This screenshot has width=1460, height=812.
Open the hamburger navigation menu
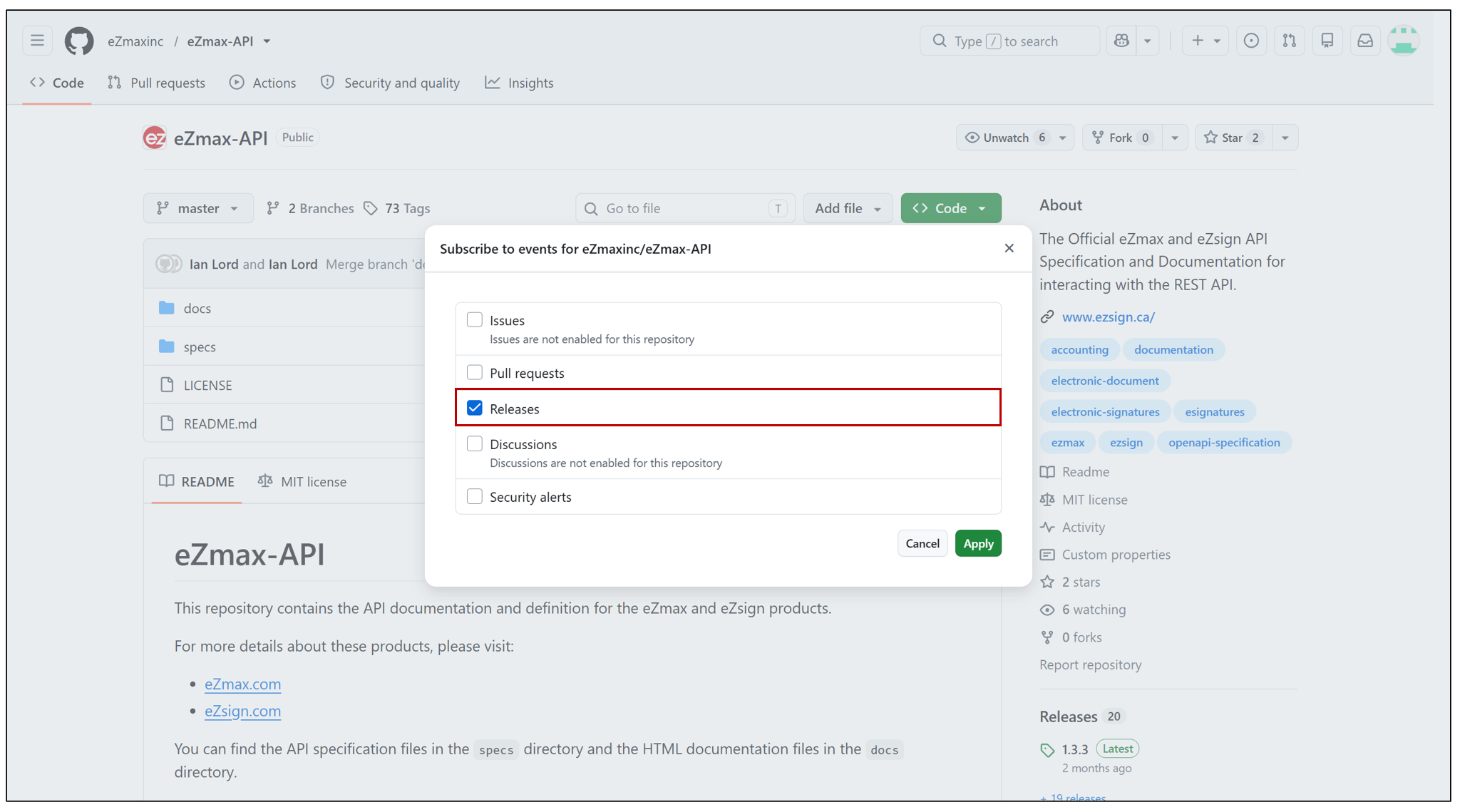coord(37,41)
